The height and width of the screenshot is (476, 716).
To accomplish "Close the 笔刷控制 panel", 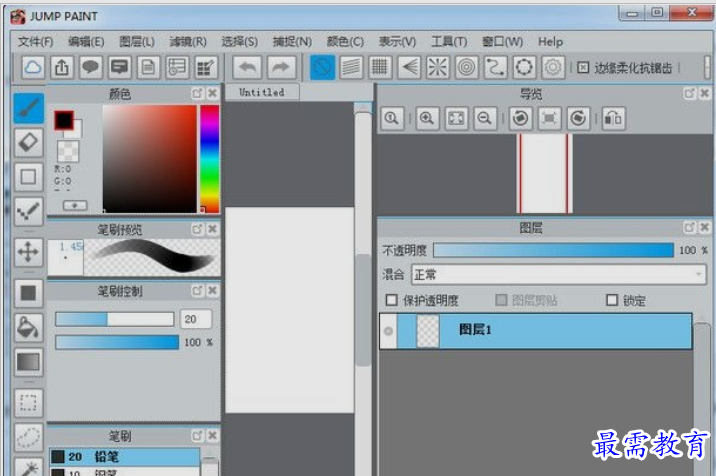I will pos(212,291).
